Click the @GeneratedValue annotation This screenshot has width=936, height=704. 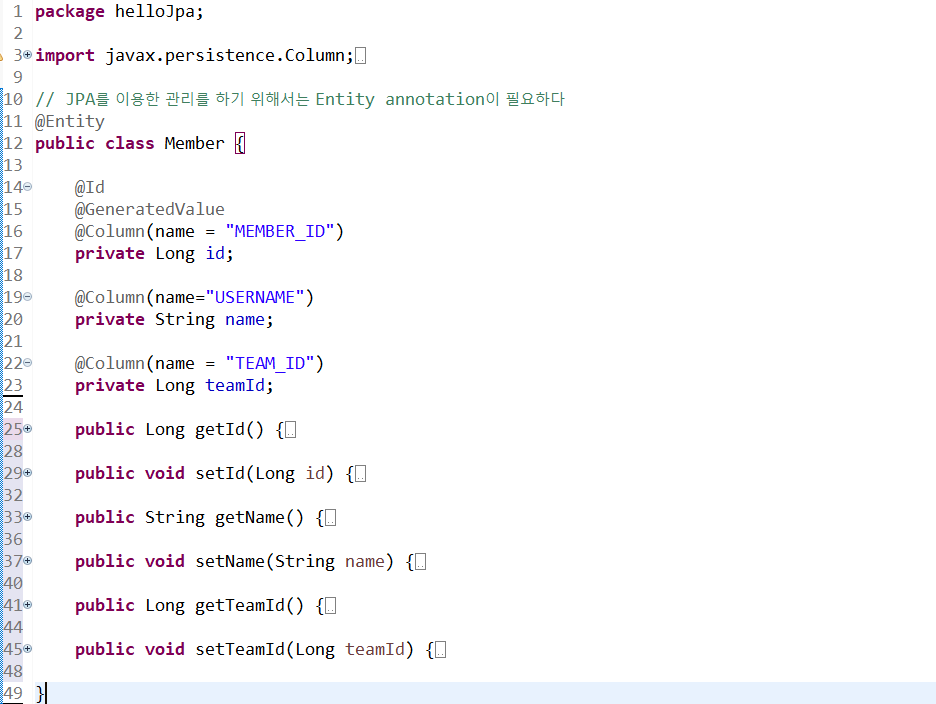150,209
